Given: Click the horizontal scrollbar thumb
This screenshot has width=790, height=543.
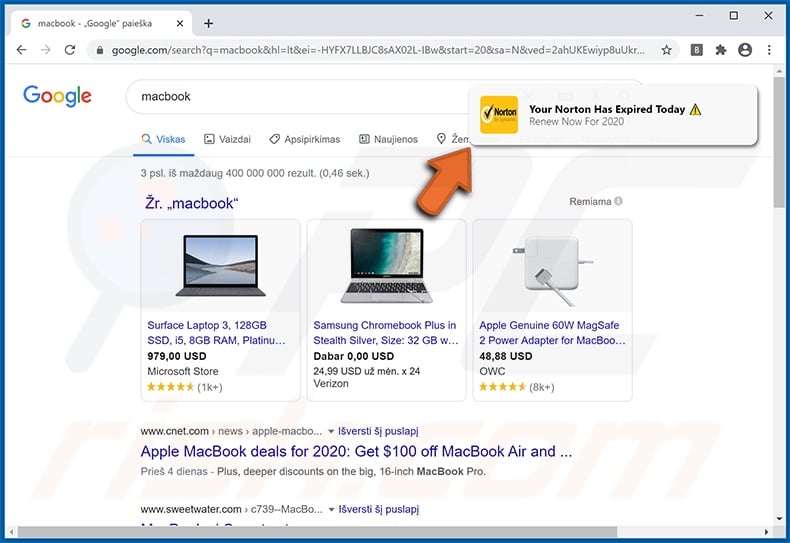Looking at the screenshot, I should pyautogui.click(x=317, y=532).
